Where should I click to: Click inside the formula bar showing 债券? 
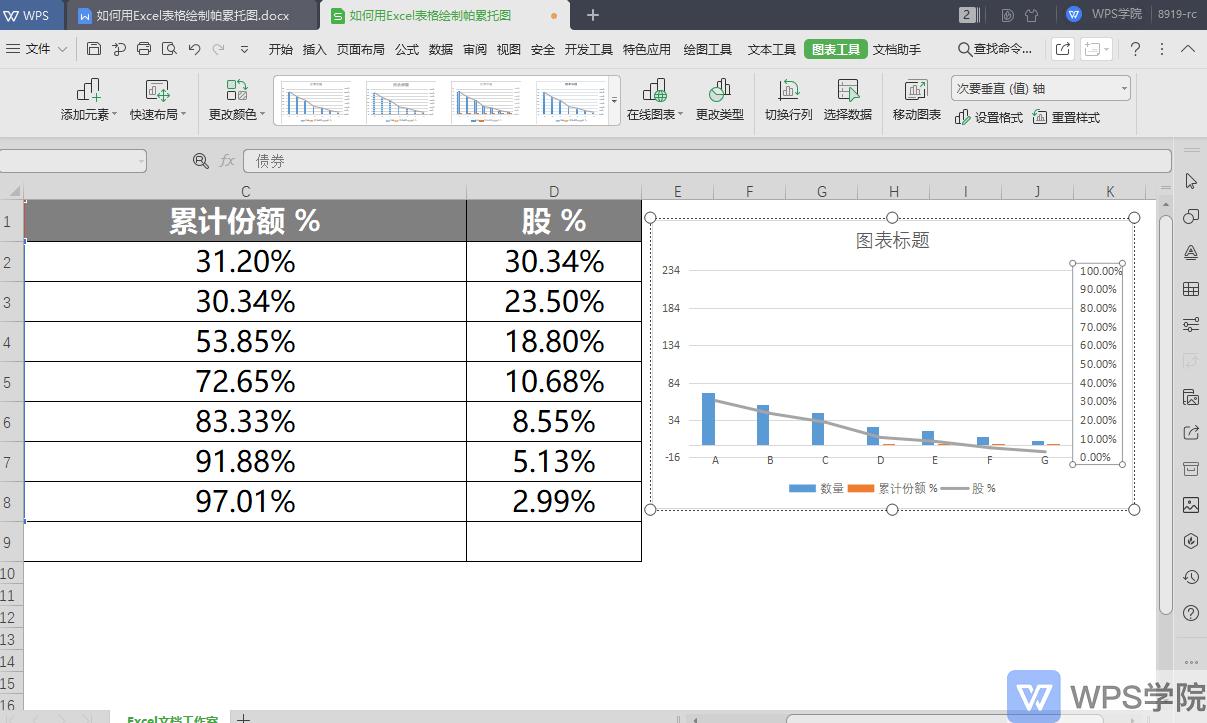pos(400,160)
